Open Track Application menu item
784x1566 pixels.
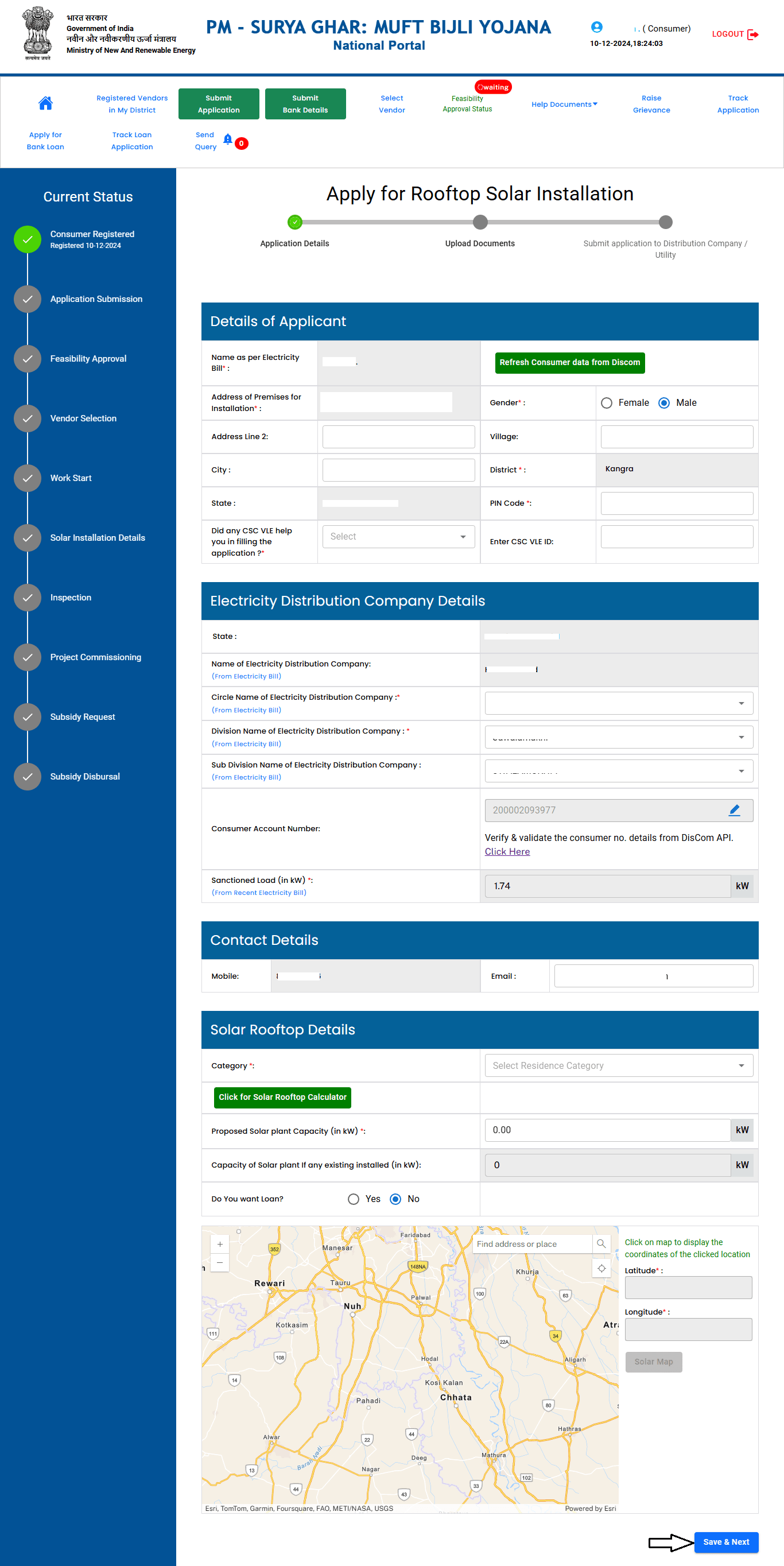click(738, 104)
